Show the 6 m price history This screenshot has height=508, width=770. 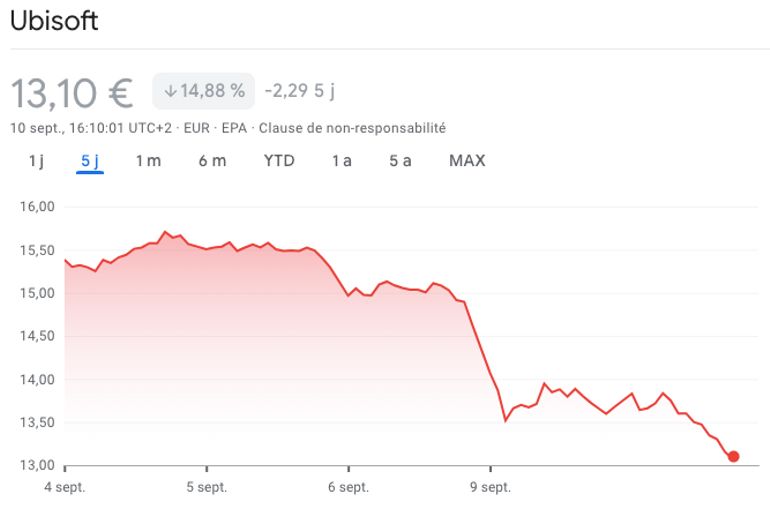212,160
